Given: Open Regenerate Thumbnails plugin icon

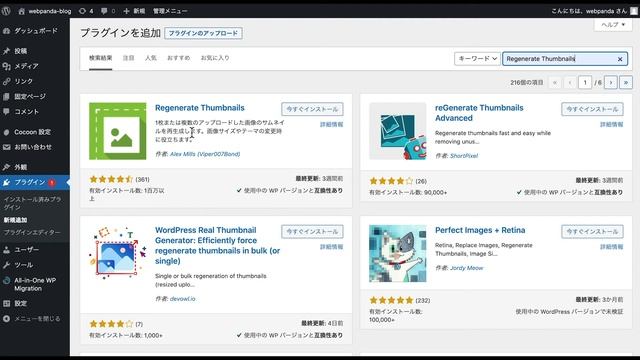Looking at the screenshot, I should click(118, 131).
